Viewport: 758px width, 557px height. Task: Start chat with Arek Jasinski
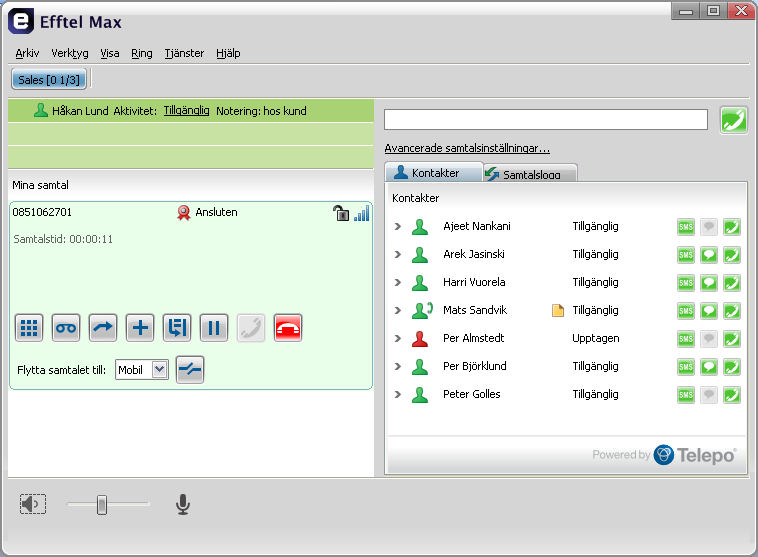point(709,255)
